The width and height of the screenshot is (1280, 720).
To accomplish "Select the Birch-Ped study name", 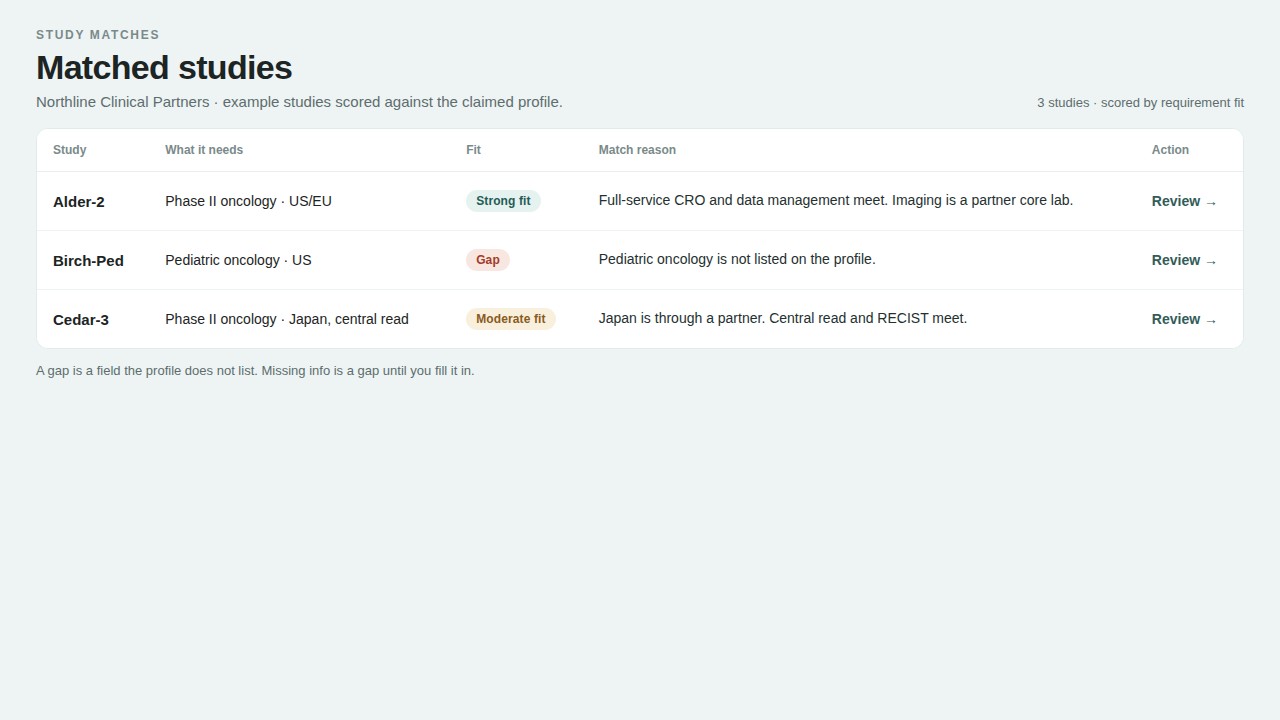I will (x=88, y=261).
